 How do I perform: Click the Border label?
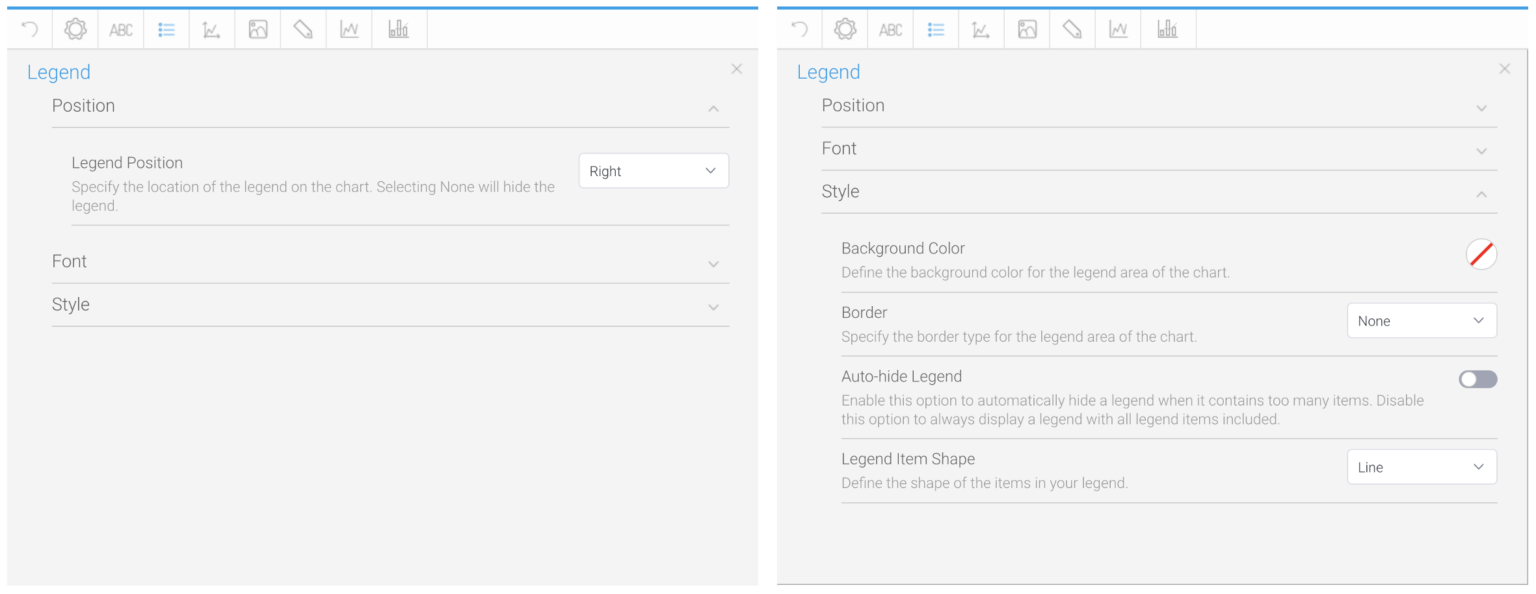point(864,312)
